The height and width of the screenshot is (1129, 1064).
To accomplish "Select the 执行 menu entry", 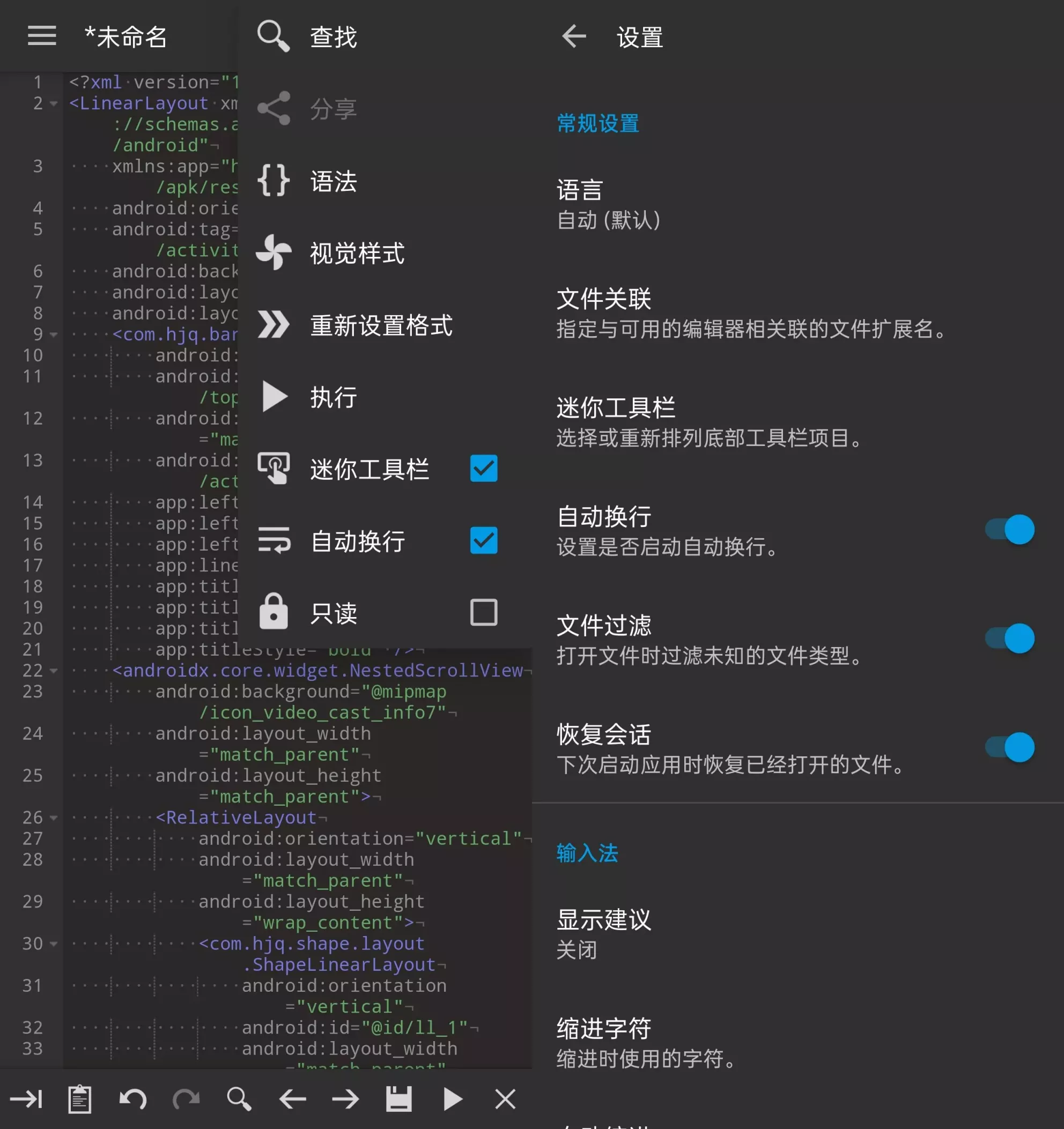I will click(x=385, y=396).
